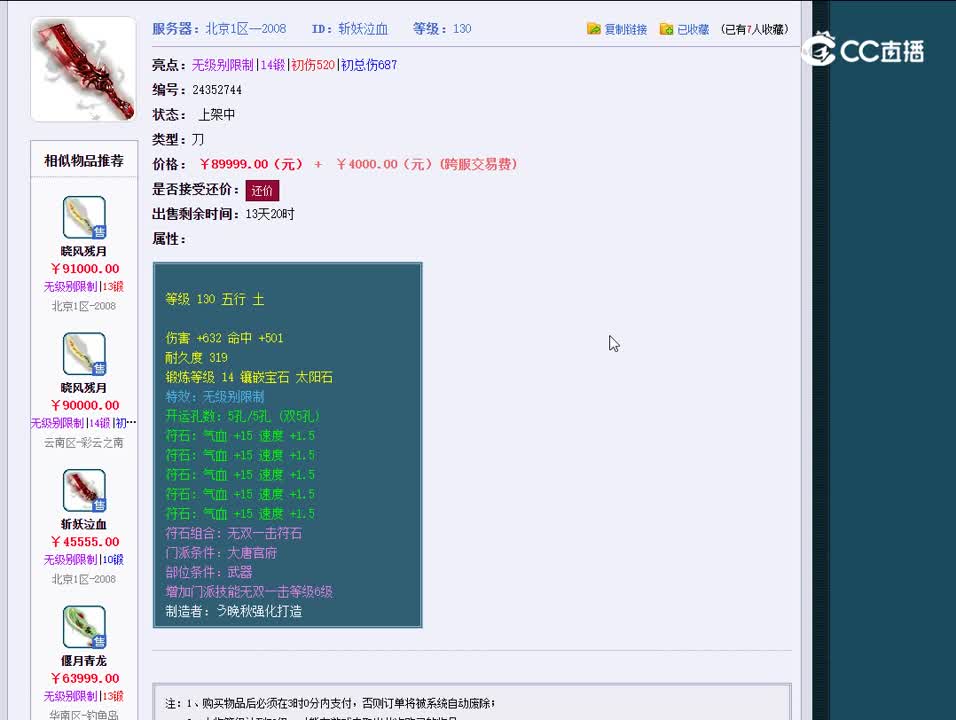Image resolution: width=956 pixels, height=720 pixels.
Task: Click the 相似物品推荐 panel header
Action: click(x=84, y=160)
